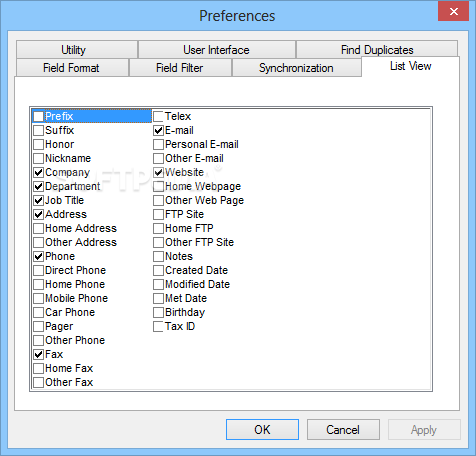The width and height of the screenshot is (476, 456).
Task: Check the Other Address box
Action: coord(39,242)
